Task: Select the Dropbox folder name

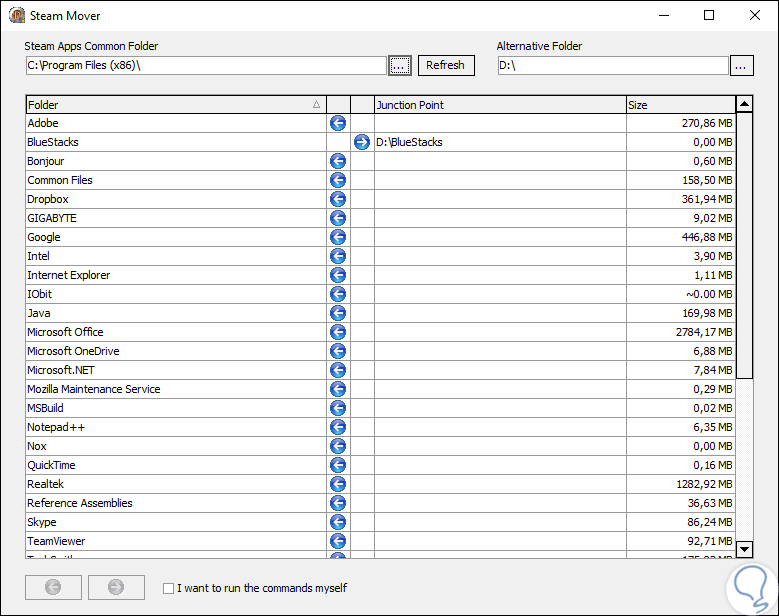Action: pyautogui.click(x=48, y=199)
